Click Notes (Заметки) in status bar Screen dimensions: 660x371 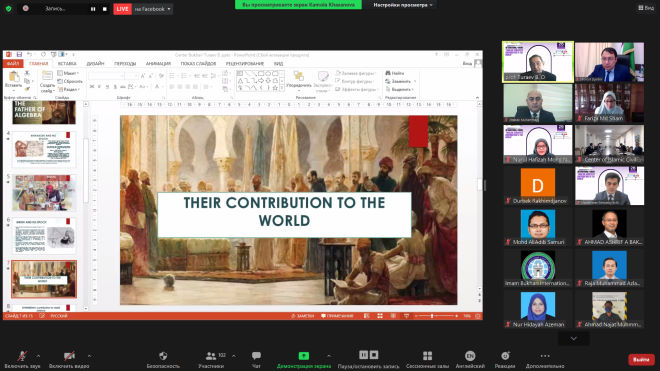(302, 316)
